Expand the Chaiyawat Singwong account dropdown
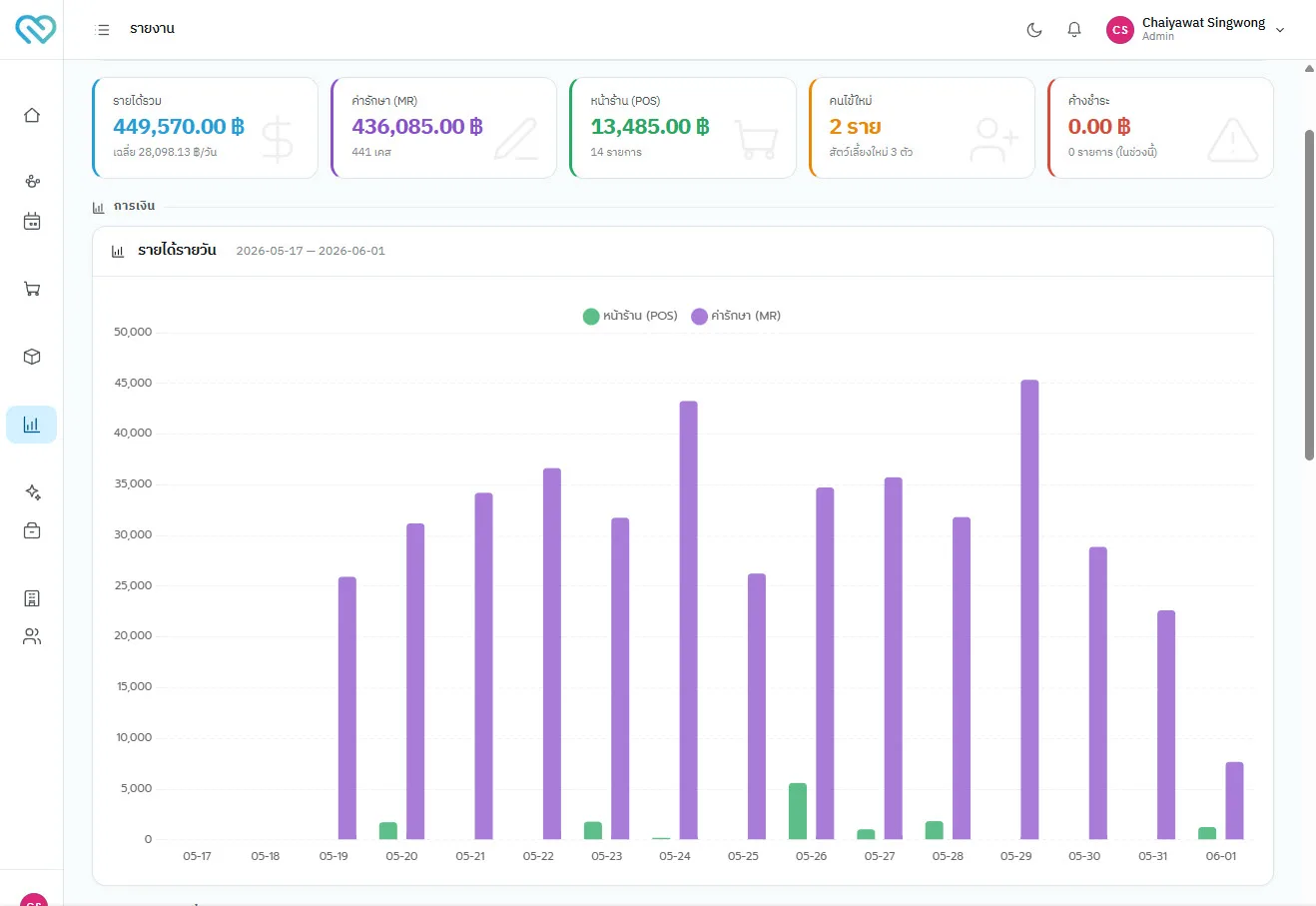This screenshot has width=1316, height=906. (x=1196, y=30)
